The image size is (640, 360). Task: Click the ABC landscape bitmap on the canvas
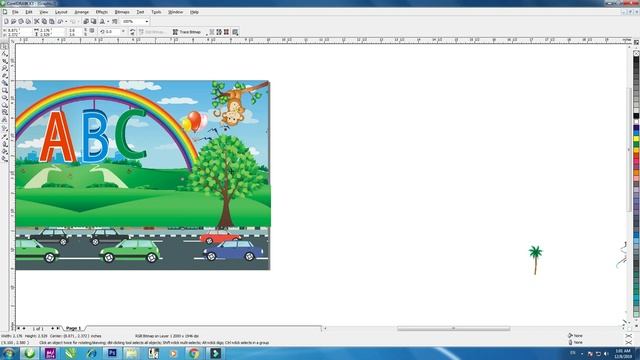(x=143, y=175)
